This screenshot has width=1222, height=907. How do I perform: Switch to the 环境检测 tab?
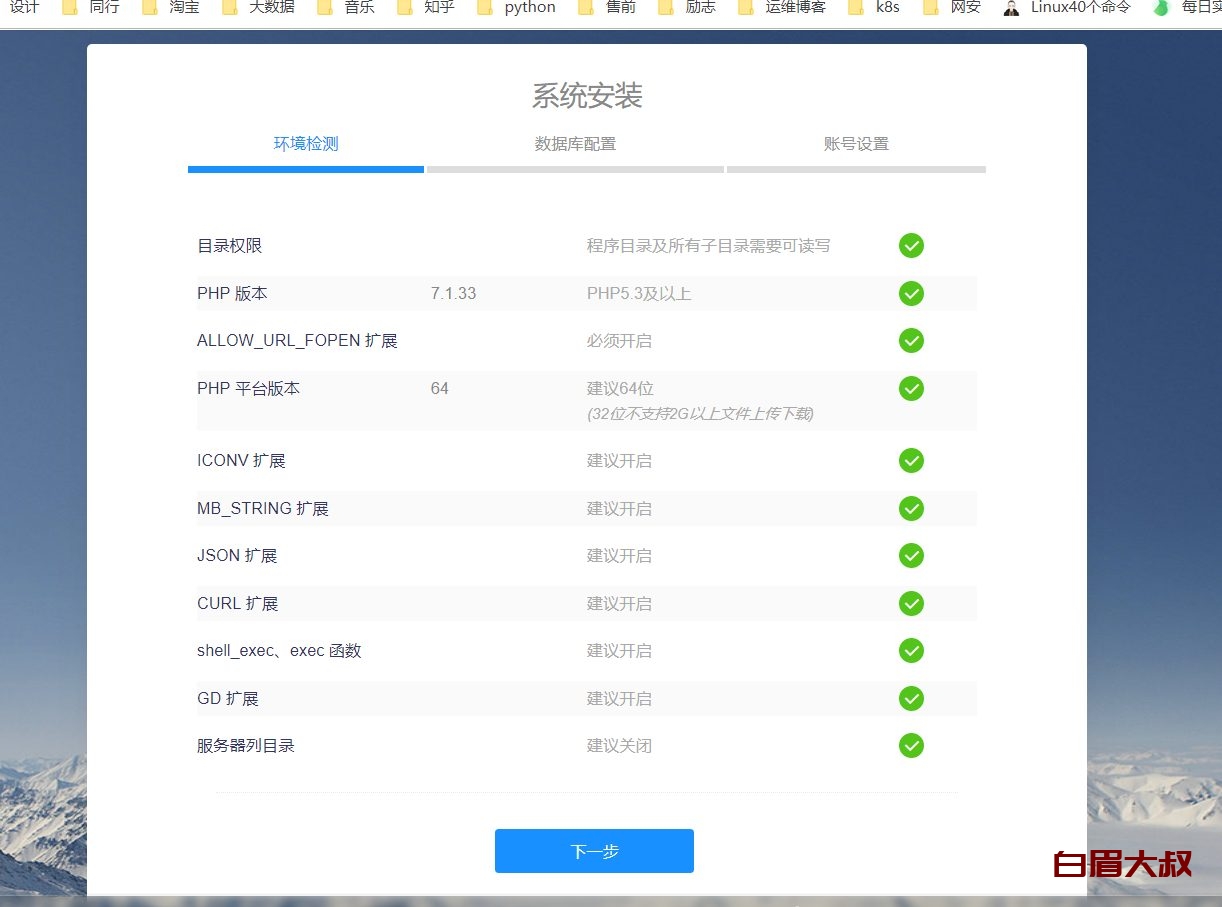(306, 144)
